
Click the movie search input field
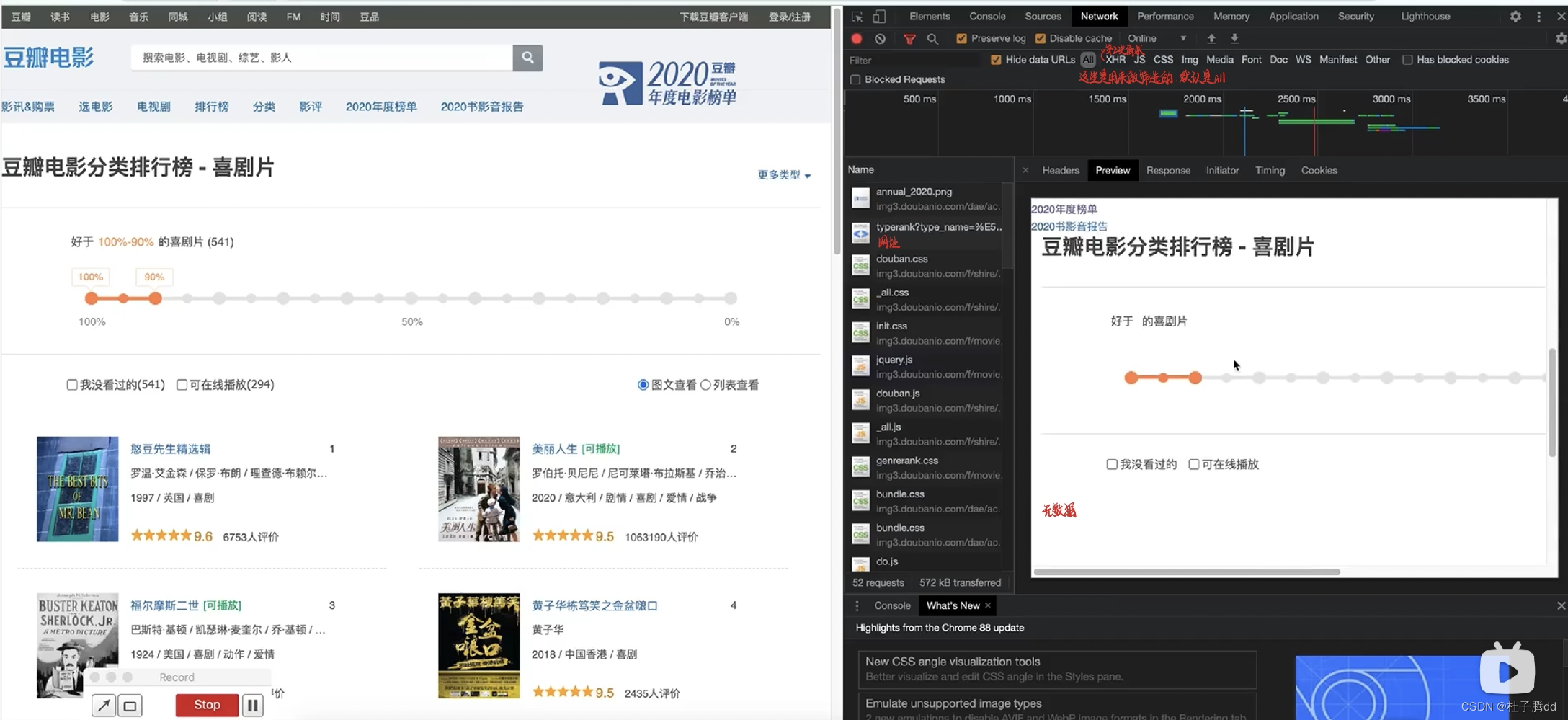pyautogui.click(x=321, y=58)
